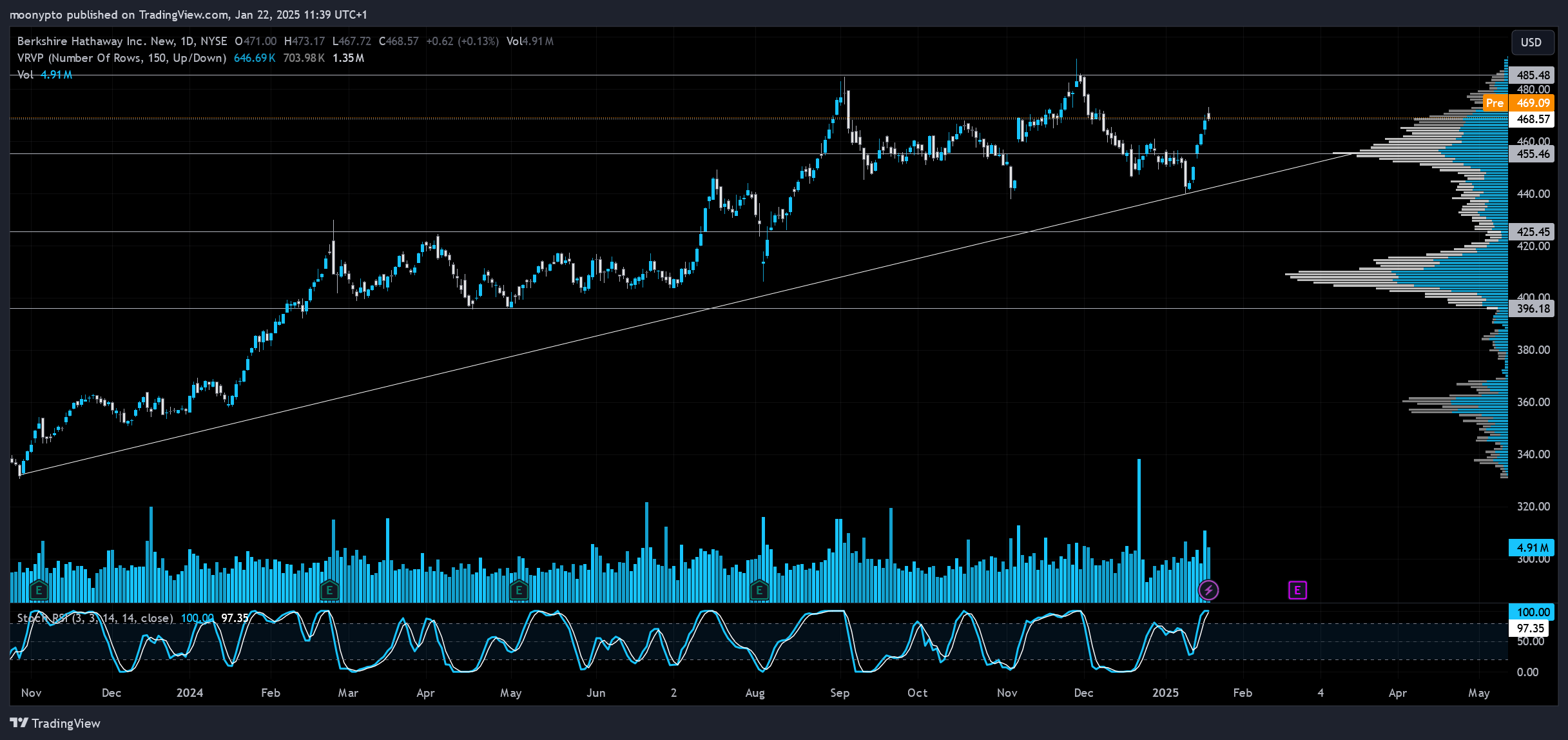Click the Aug label on the time axis

[x=755, y=693]
